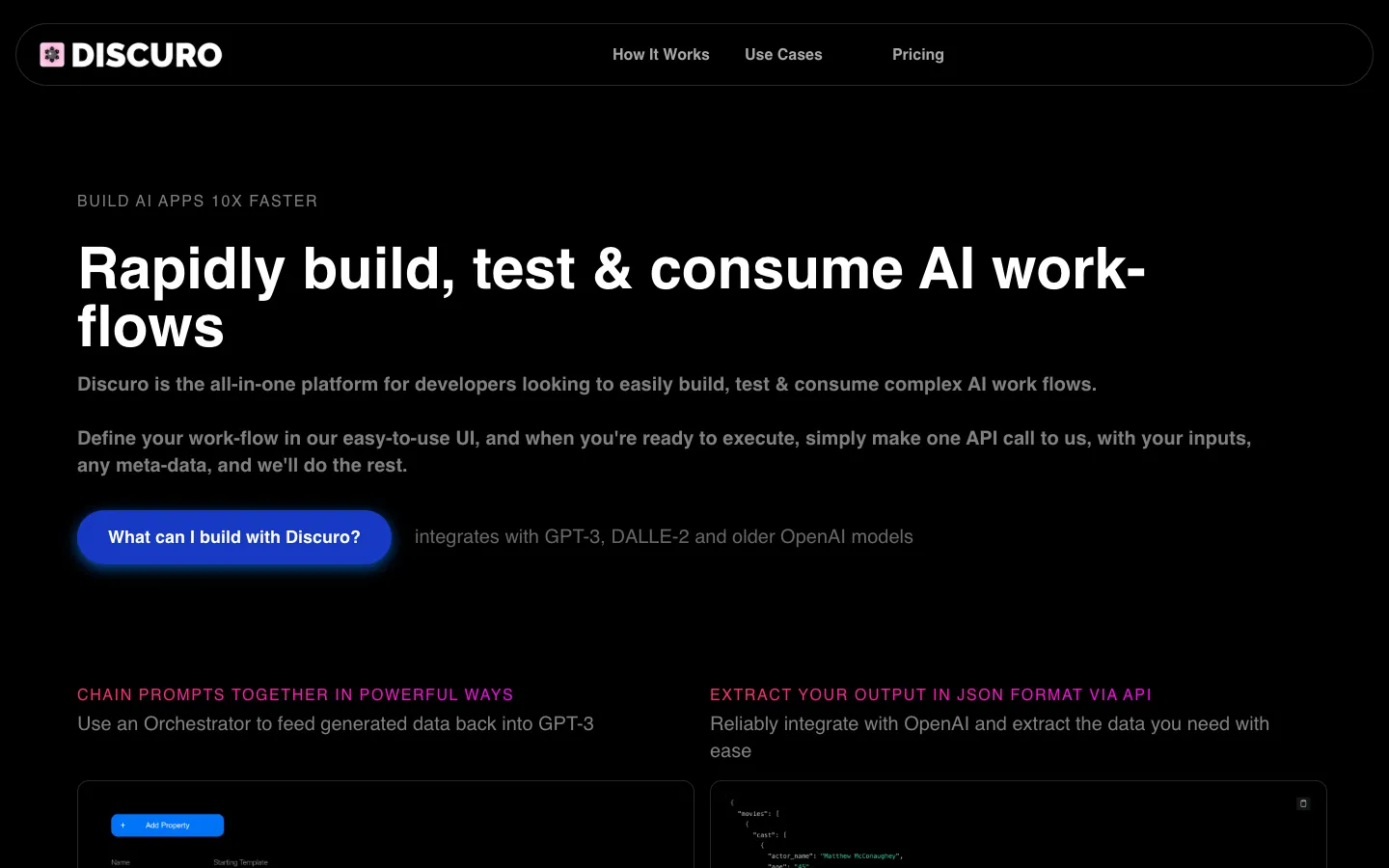The image size is (1389, 868).
Task: Click the DISCURO wordmark in the header
Action: (x=147, y=55)
